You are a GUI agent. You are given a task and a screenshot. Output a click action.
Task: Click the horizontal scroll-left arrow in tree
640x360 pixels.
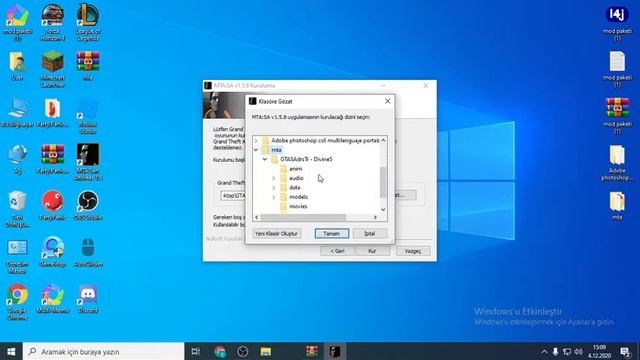[x=256, y=218]
